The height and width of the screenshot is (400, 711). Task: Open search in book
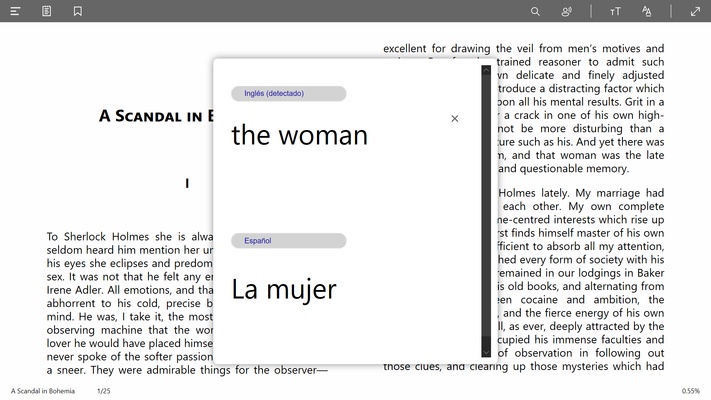[x=535, y=11]
